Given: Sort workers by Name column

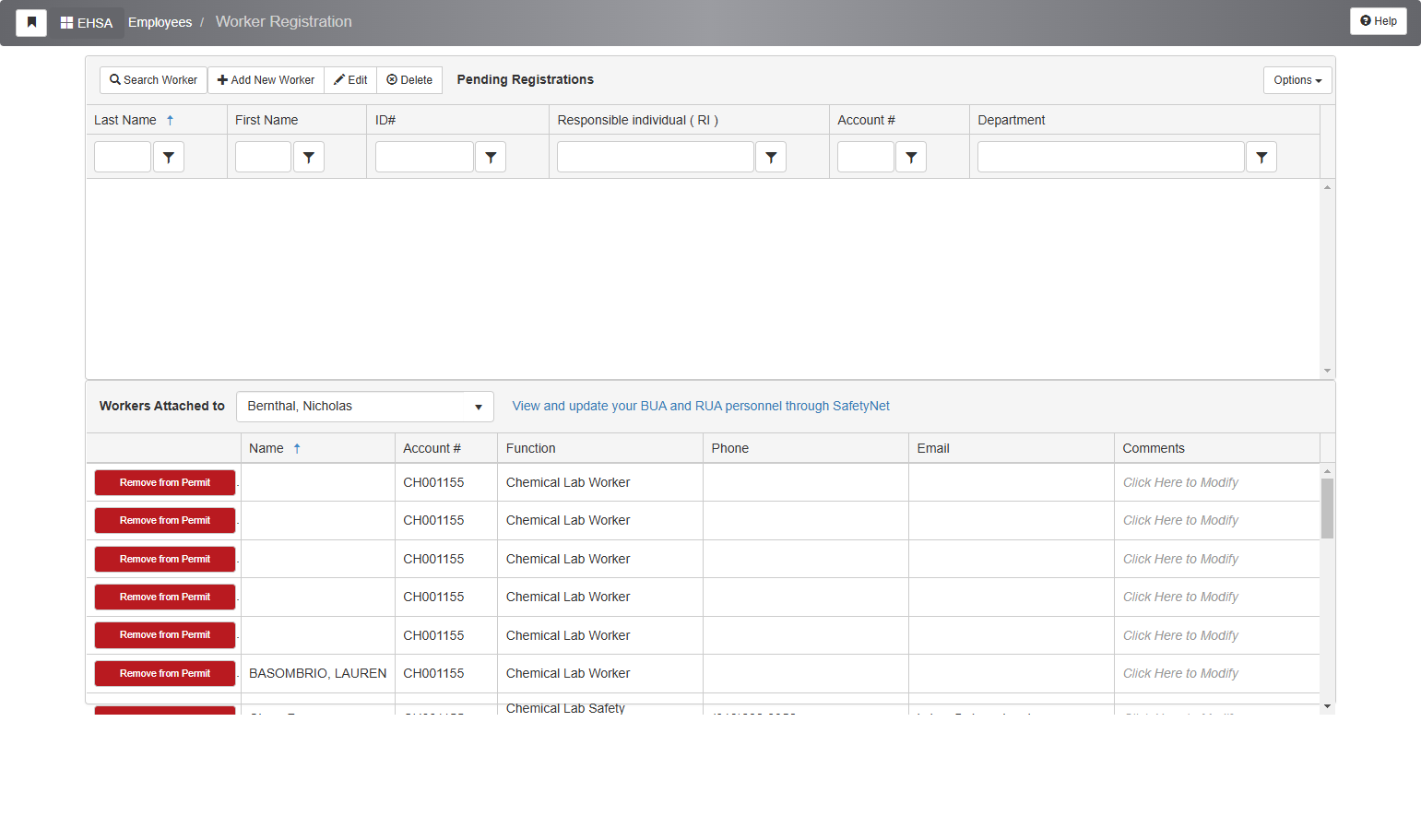Looking at the screenshot, I should point(266,448).
